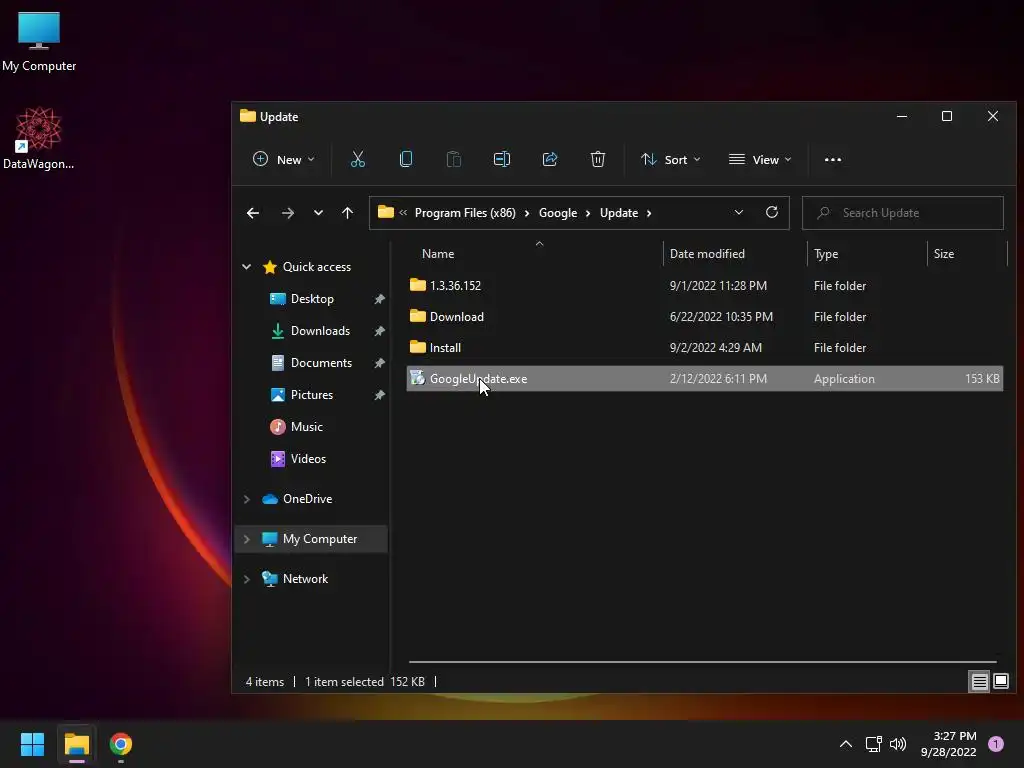Click the Cut scissors icon in toolbar
The height and width of the screenshot is (768, 1024).
tap(357, 159)
